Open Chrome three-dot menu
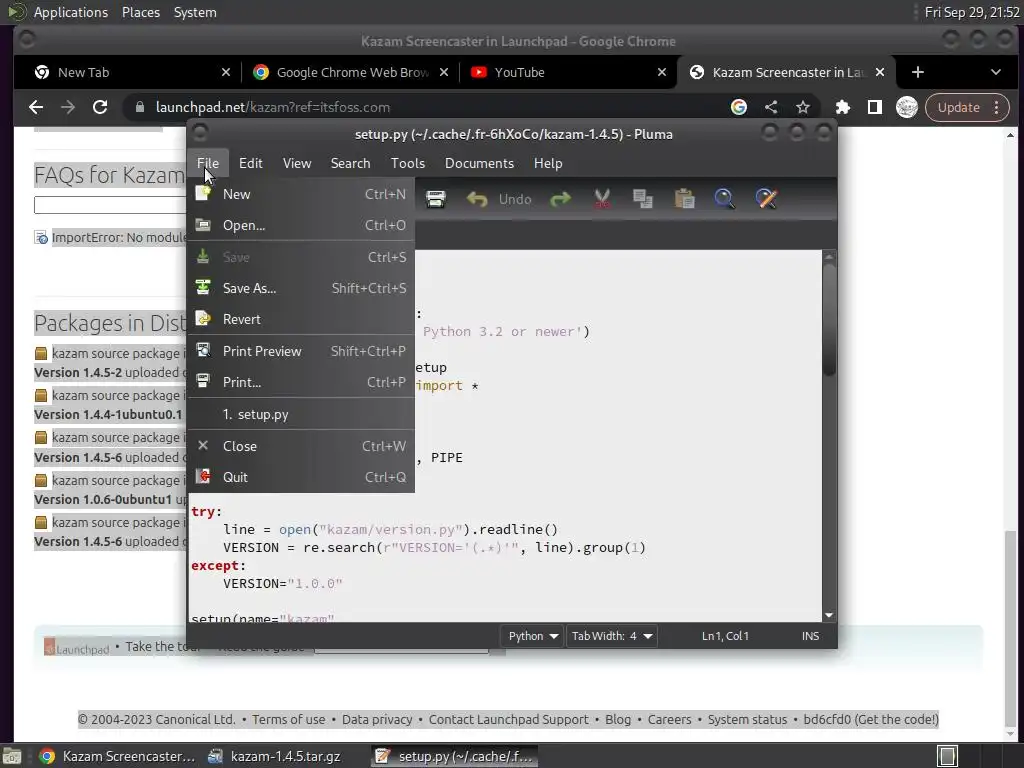The width and height of the screenshot is (1024, 768). point(997,107)
